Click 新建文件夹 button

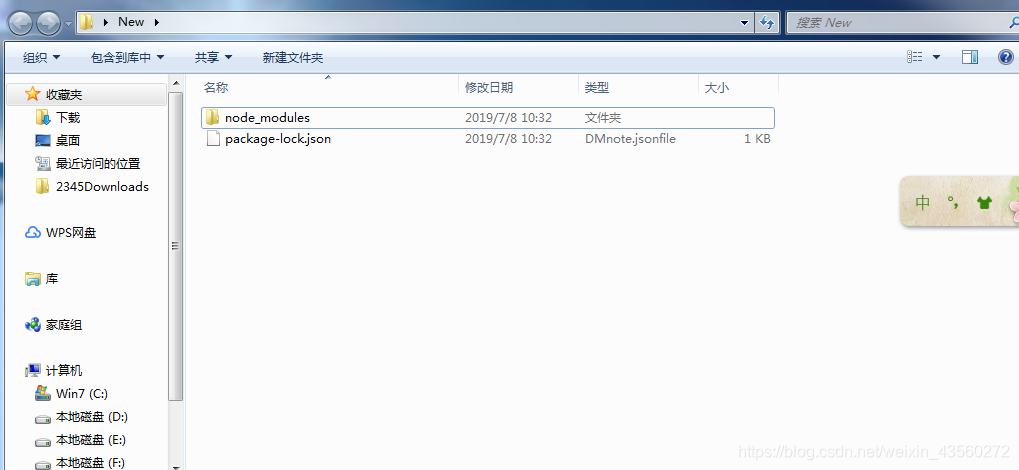coord(292,57)
